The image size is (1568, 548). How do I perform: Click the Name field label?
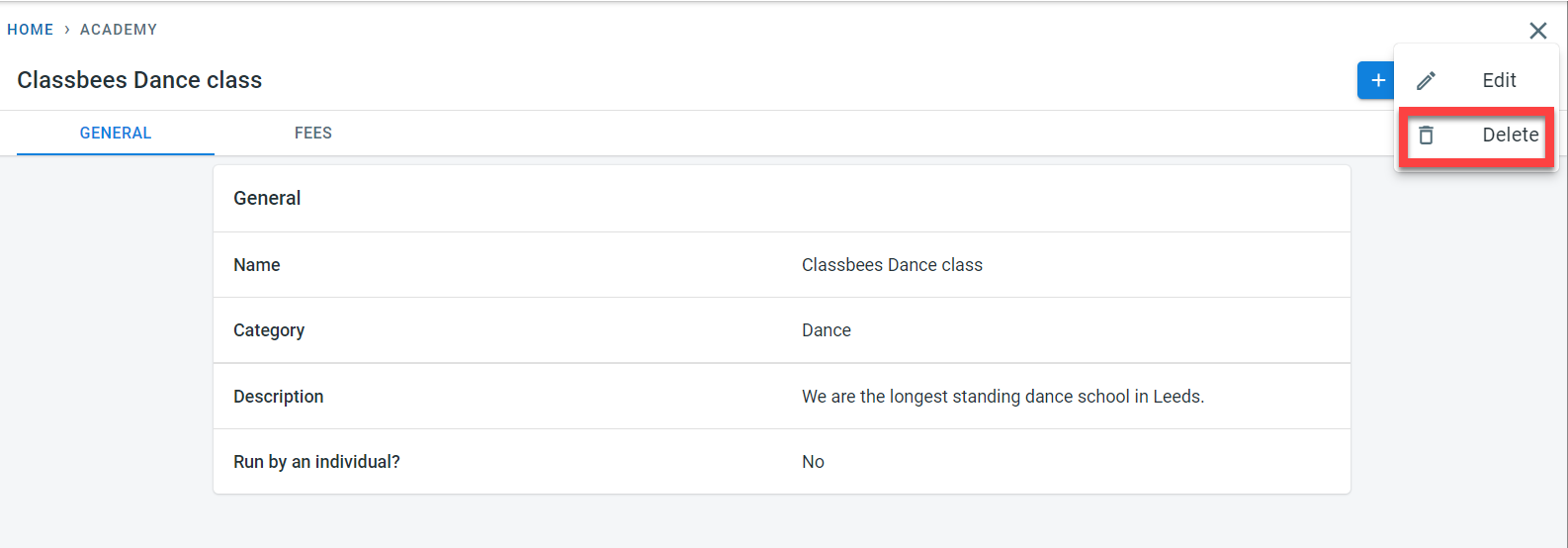tap(257, 265)
